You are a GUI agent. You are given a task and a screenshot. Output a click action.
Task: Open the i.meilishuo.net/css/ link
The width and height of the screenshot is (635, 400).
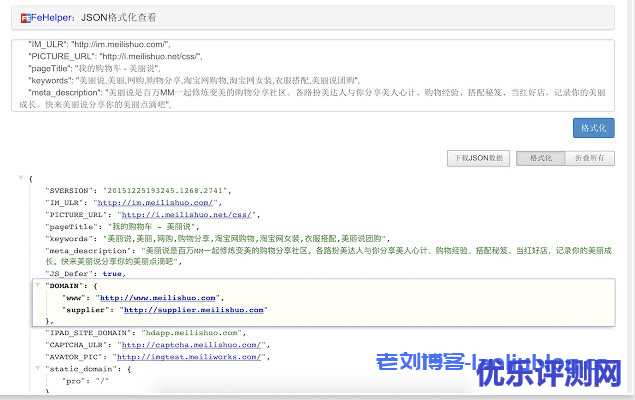[189, 214]
